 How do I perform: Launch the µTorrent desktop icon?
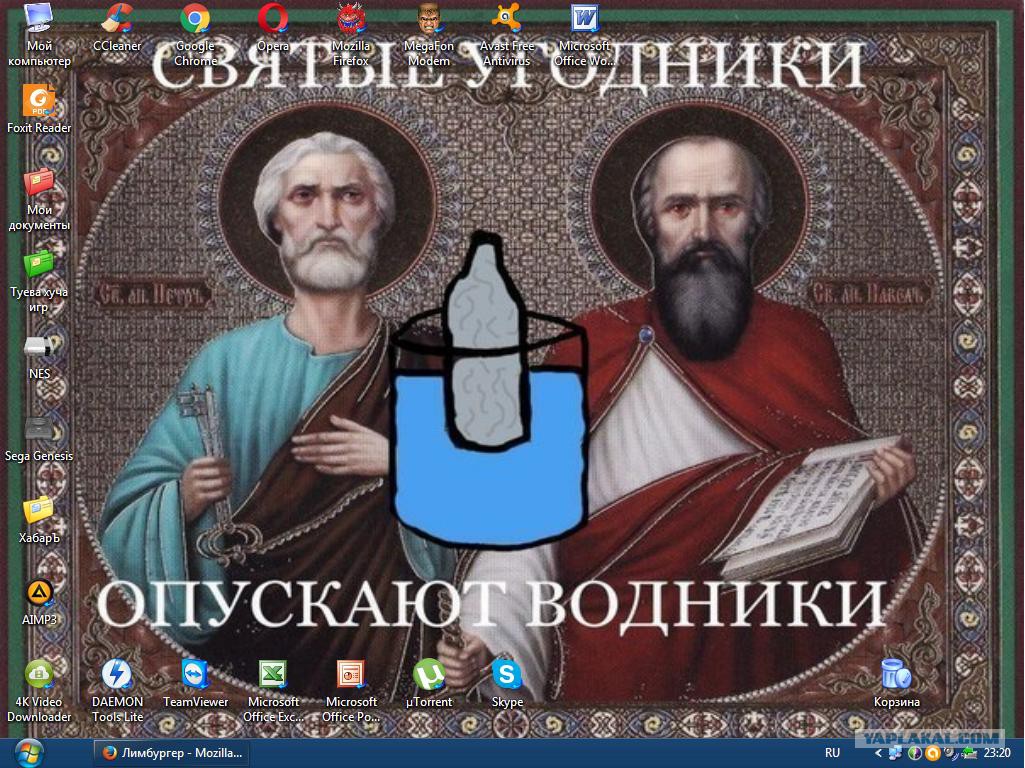[x=429, y=684]
